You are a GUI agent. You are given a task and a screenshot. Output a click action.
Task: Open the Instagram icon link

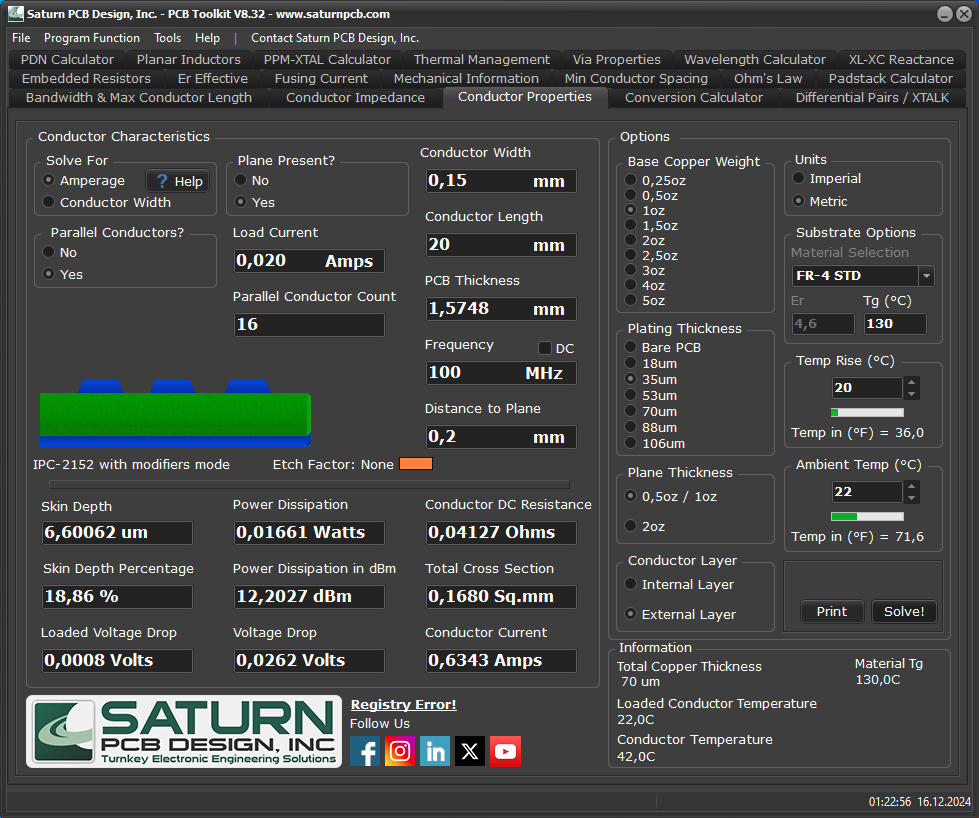400,751
